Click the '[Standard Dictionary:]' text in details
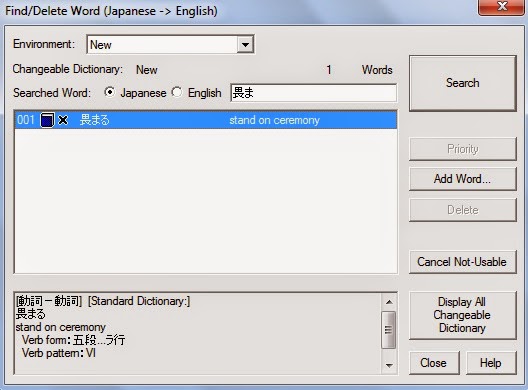 coord(139,301)
